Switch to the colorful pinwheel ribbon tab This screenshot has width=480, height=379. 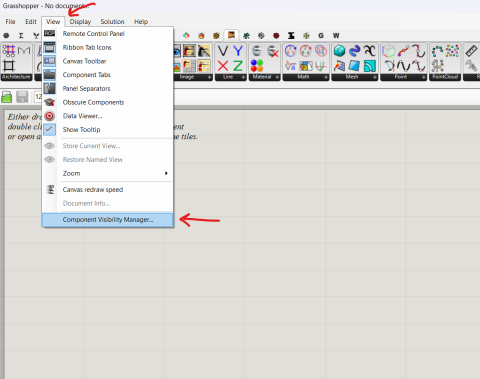point(186,35)
